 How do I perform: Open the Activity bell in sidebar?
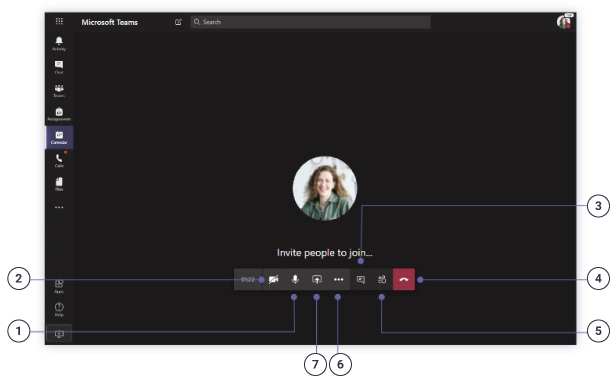[x=59, y=43]
